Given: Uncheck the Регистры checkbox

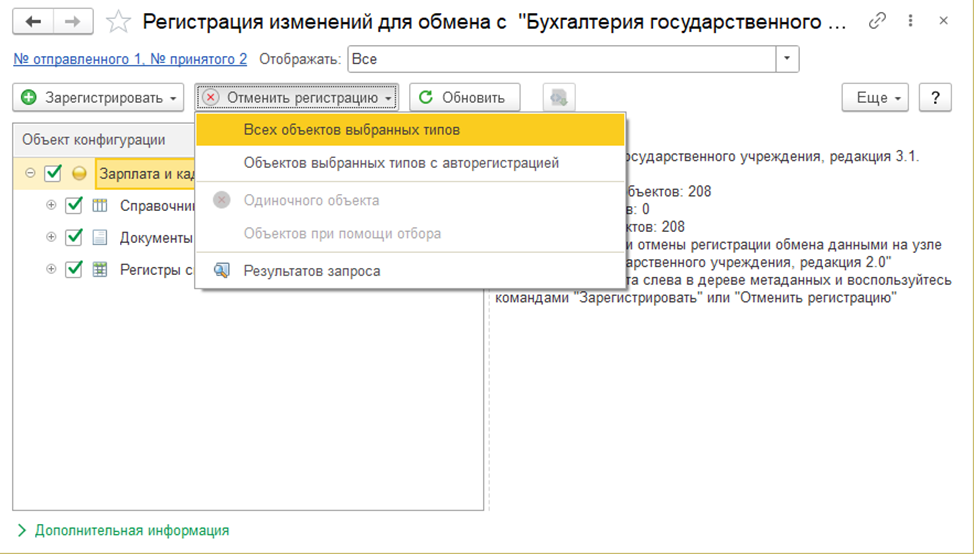Looking at the screenshot, I should point(74,269).
